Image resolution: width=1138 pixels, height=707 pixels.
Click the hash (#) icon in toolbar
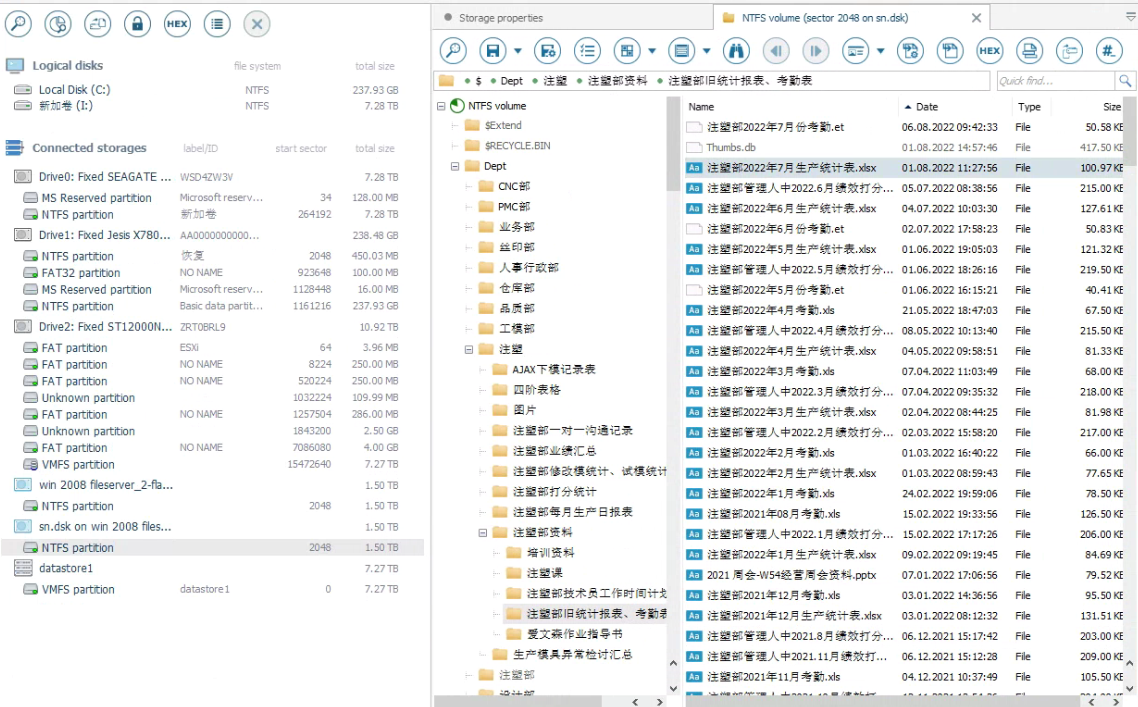[x=1108, y=51]
